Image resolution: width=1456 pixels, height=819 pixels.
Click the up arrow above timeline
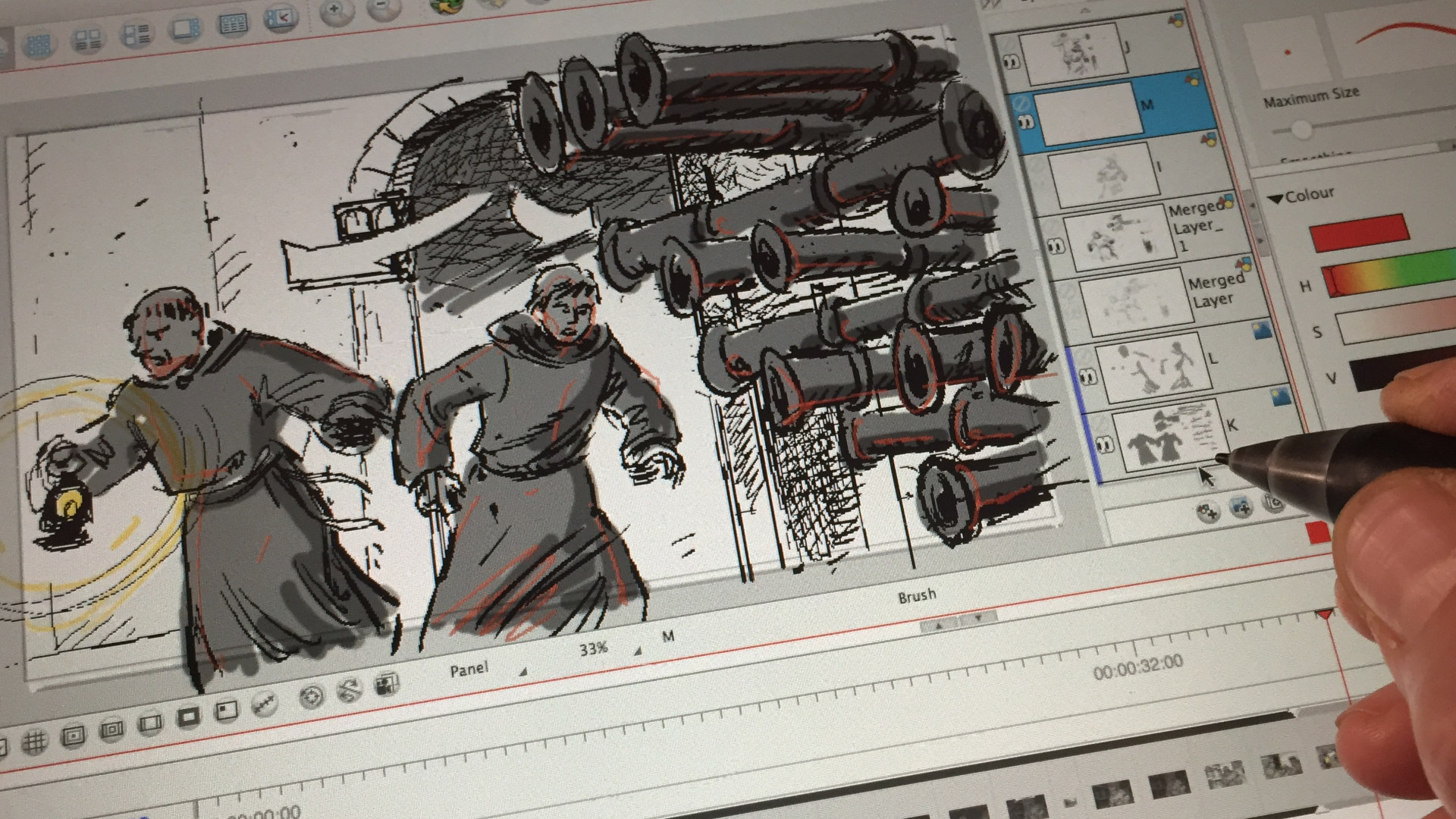[939, 627]
